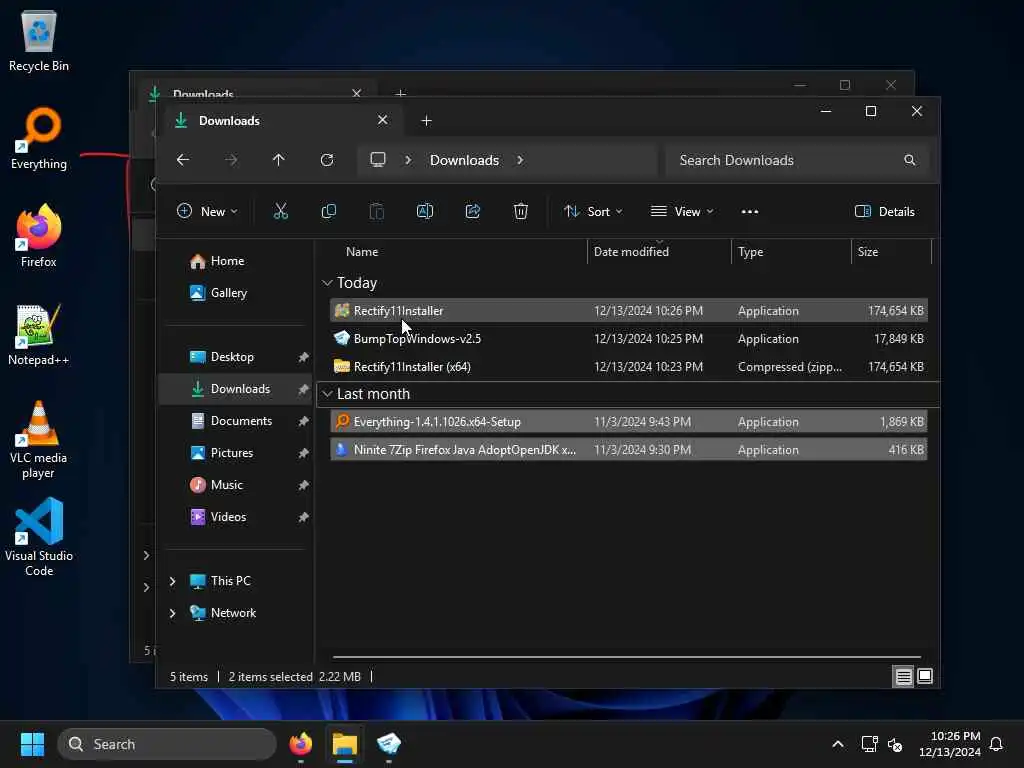The image size is (1024, 768).
Task: Click the PC icon in address bar
Action: 378,160
